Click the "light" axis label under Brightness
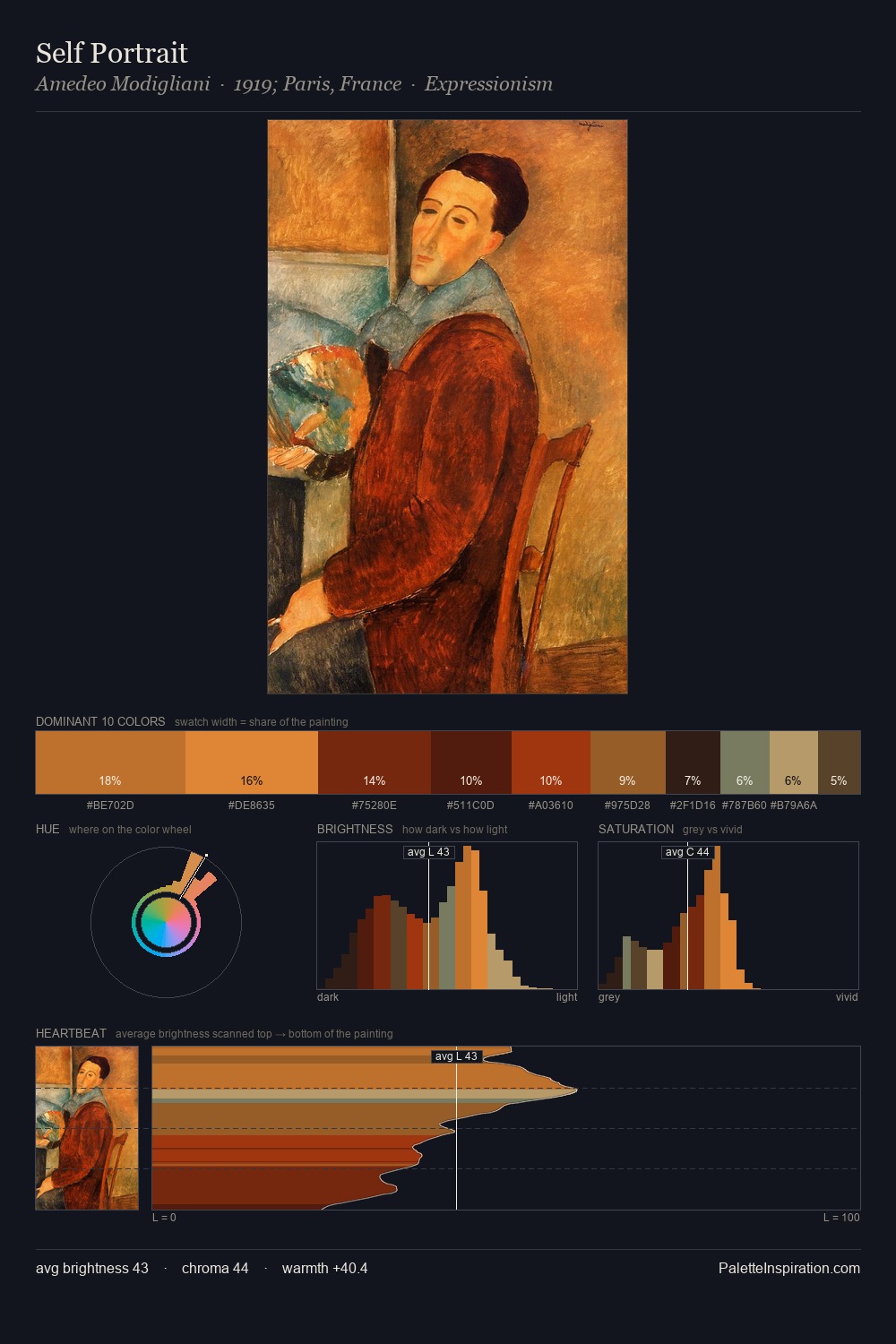The image size is (896, 1344). 566,997
